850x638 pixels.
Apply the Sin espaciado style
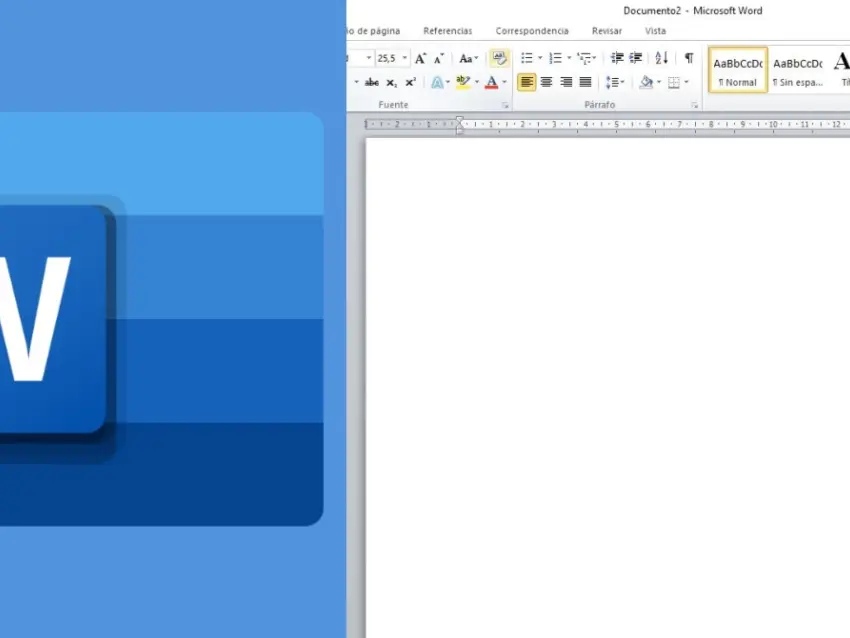point(797,70)
